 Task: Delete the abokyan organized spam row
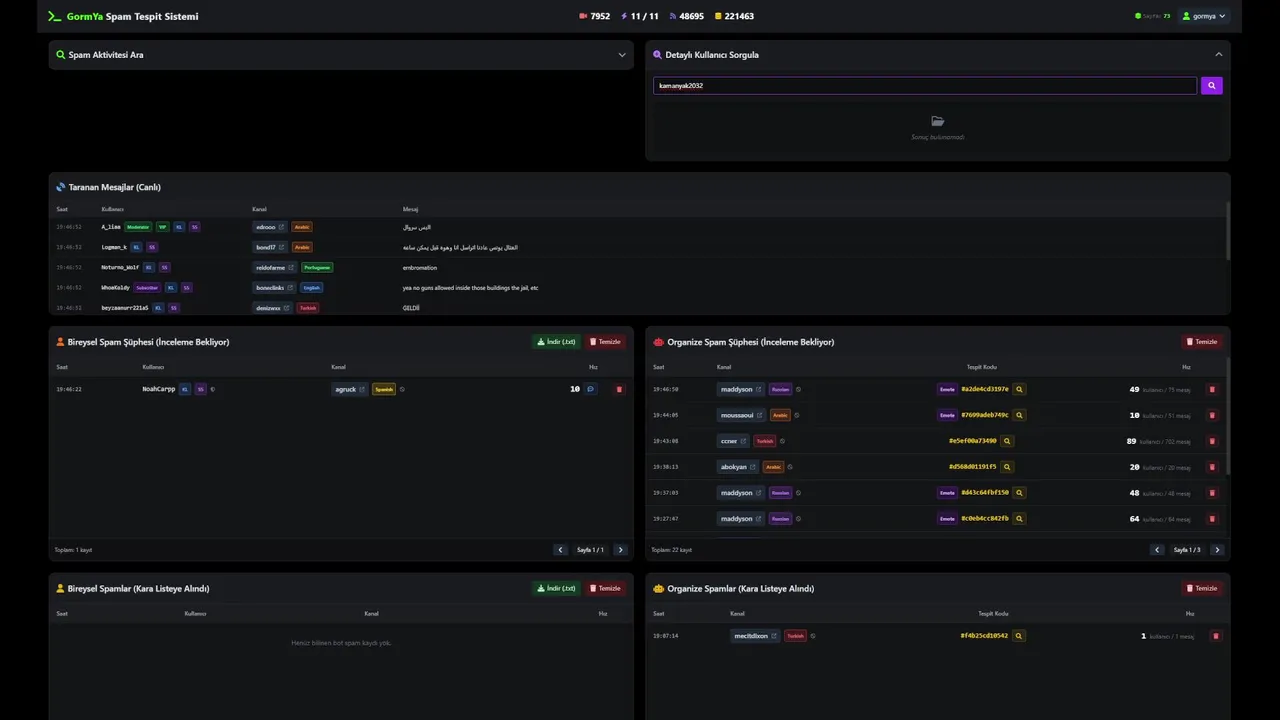click(1213, 467)
